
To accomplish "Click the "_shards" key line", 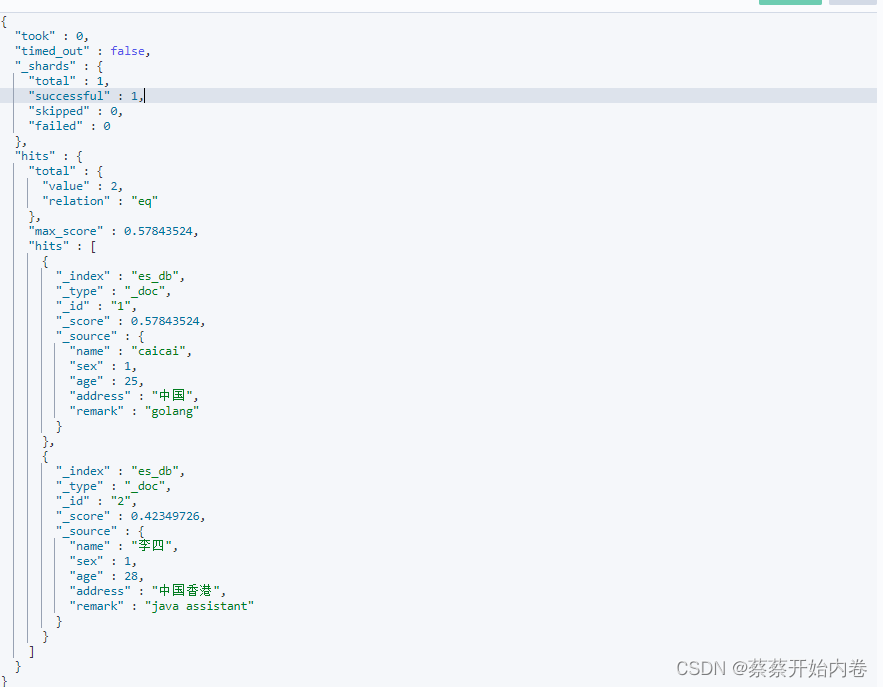I will tap(59, 66).
